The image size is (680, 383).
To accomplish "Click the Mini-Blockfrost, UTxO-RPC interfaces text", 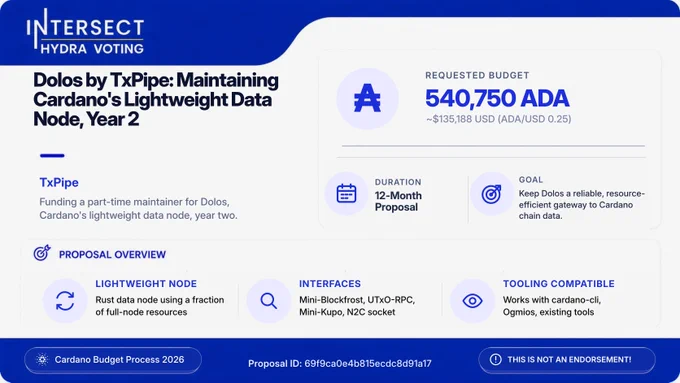I will tap(357, 306).
